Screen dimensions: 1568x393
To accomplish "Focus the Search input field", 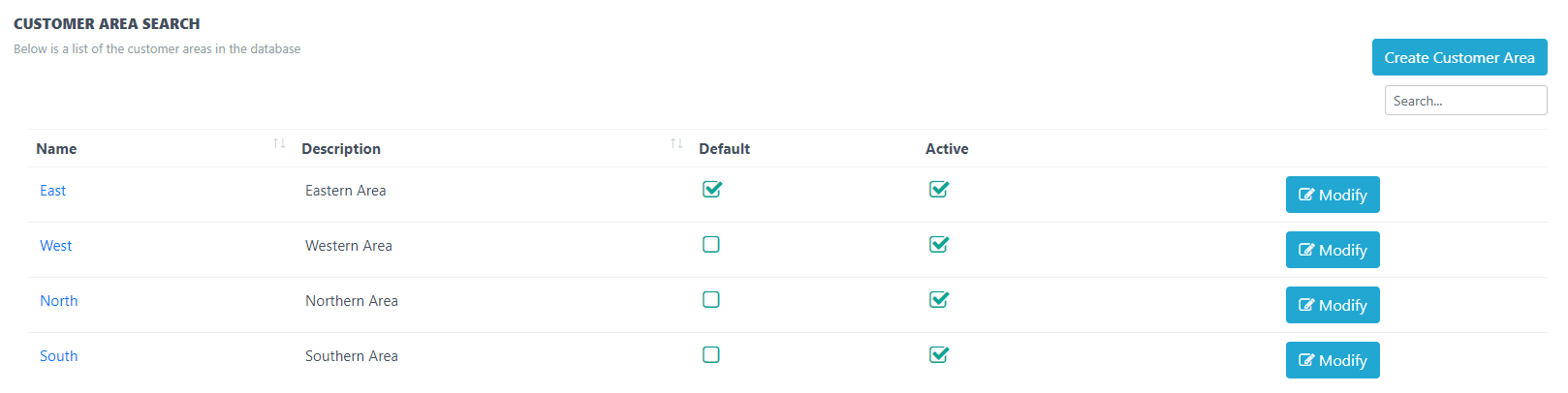I will 1464,101.
